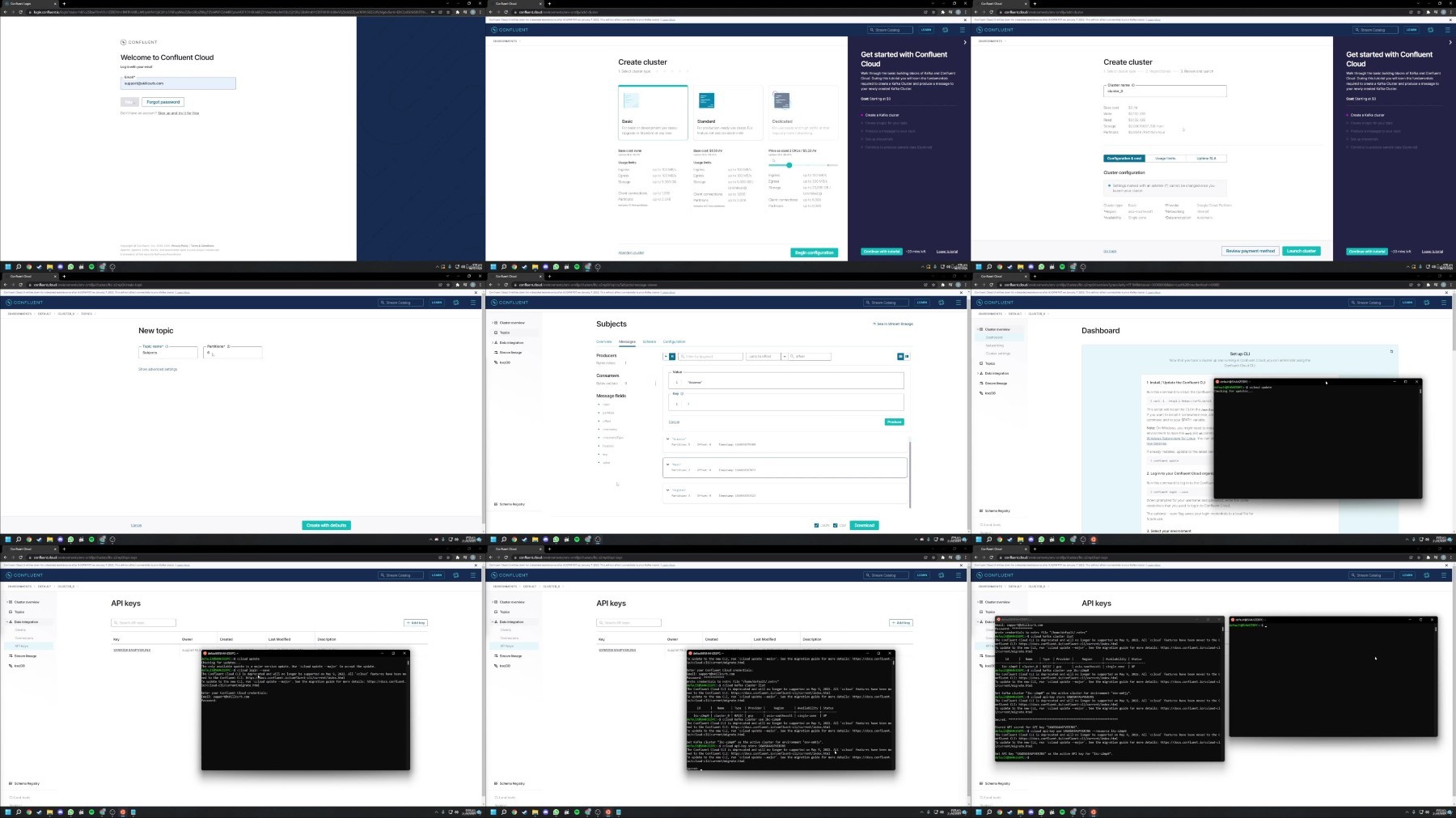Click the Launch cluster button
This screenshot has height=818, width=1456.
pos(1302,251)
